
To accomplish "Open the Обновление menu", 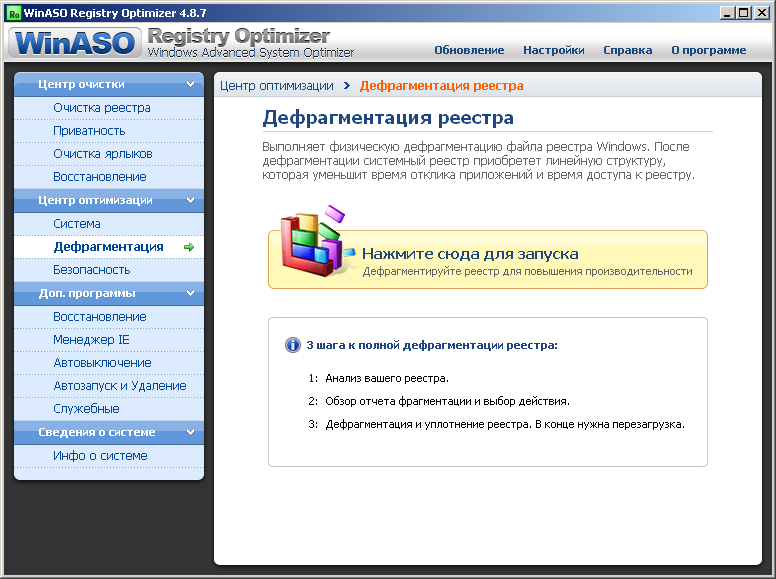I will pos(469,50).
